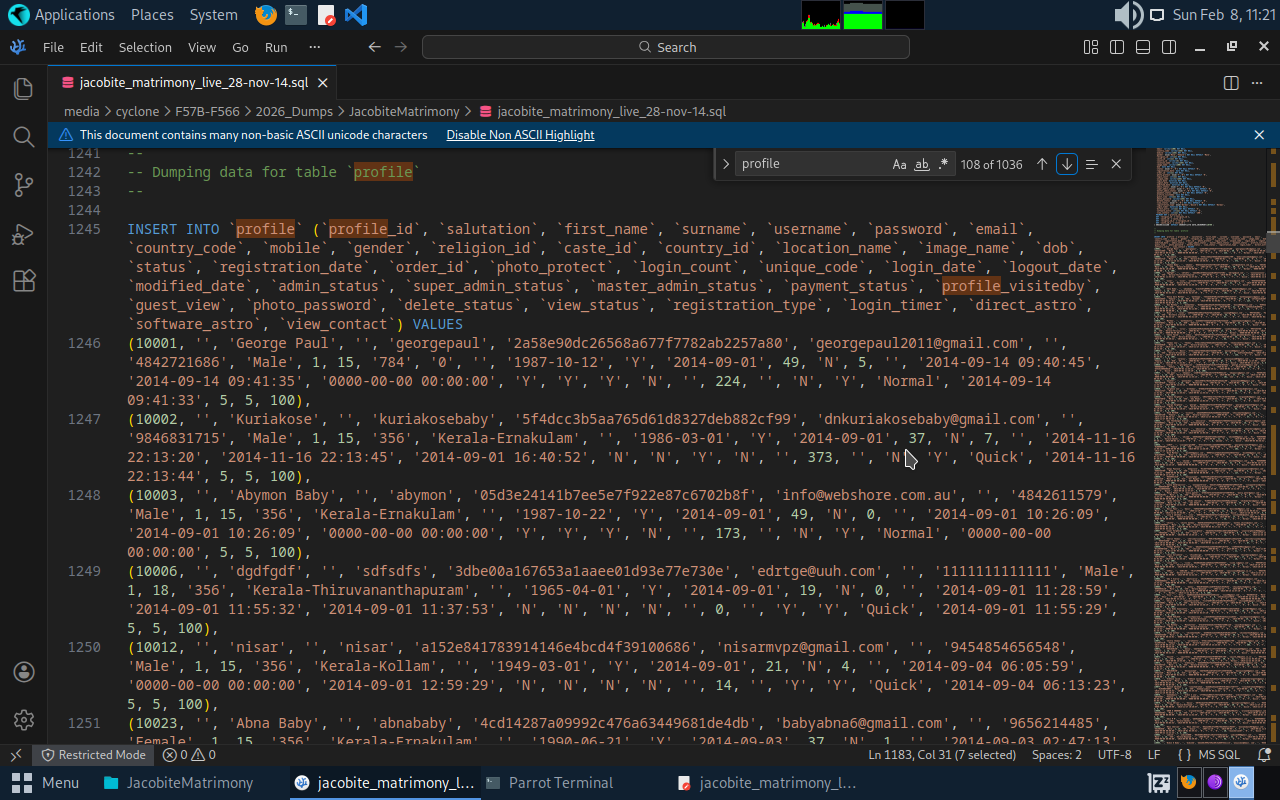Screen dimensions: 1280x800
Task: Open the File menu
Action: coord(53,47)
